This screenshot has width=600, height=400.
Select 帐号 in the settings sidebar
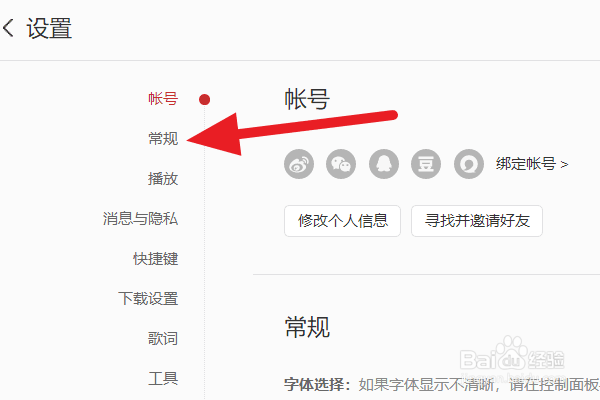pos(163,99)
